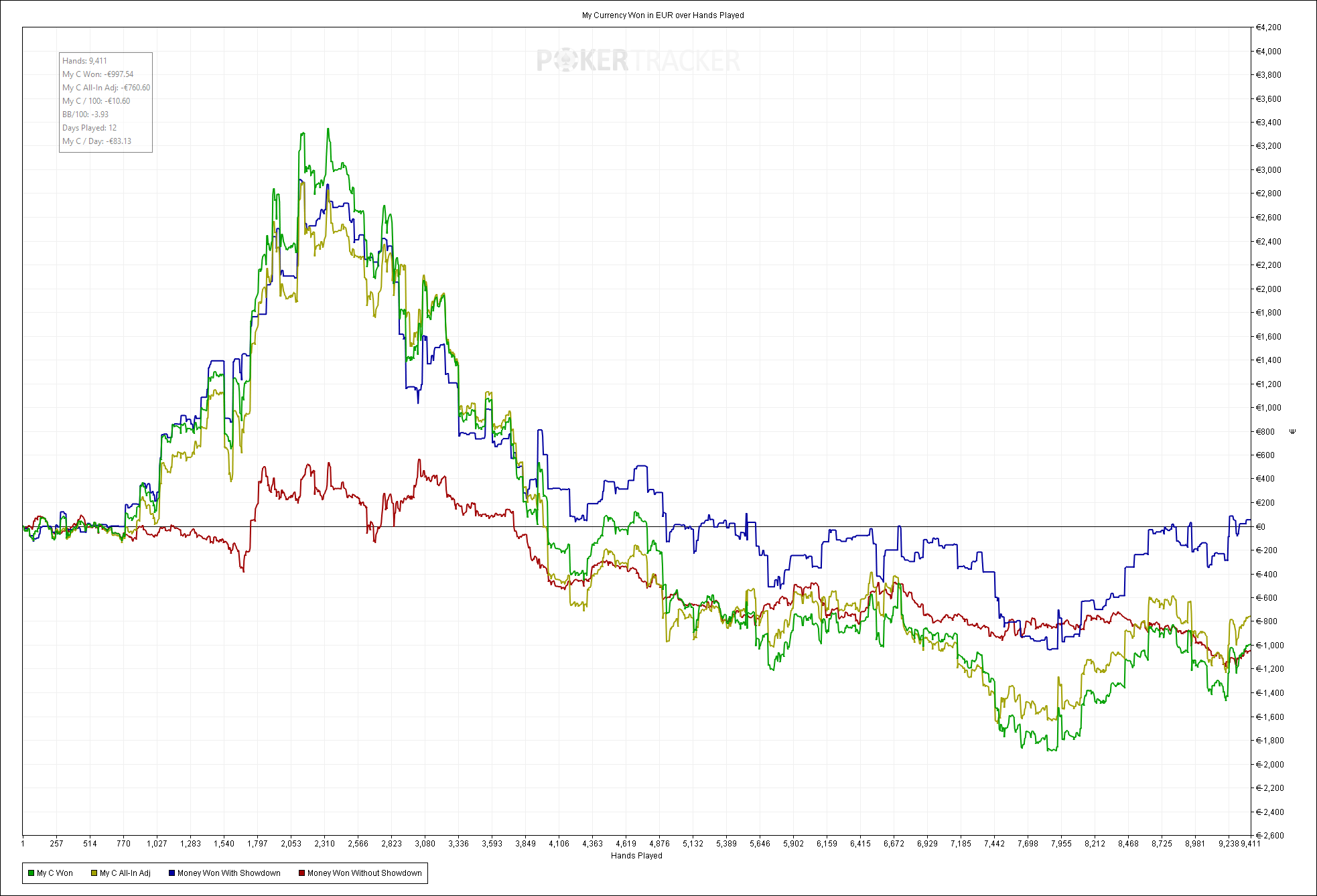This screenshot has width=1317, height=896.
Task: Click the €3,000 y-axis label
Action: [x=1268, y=170]
